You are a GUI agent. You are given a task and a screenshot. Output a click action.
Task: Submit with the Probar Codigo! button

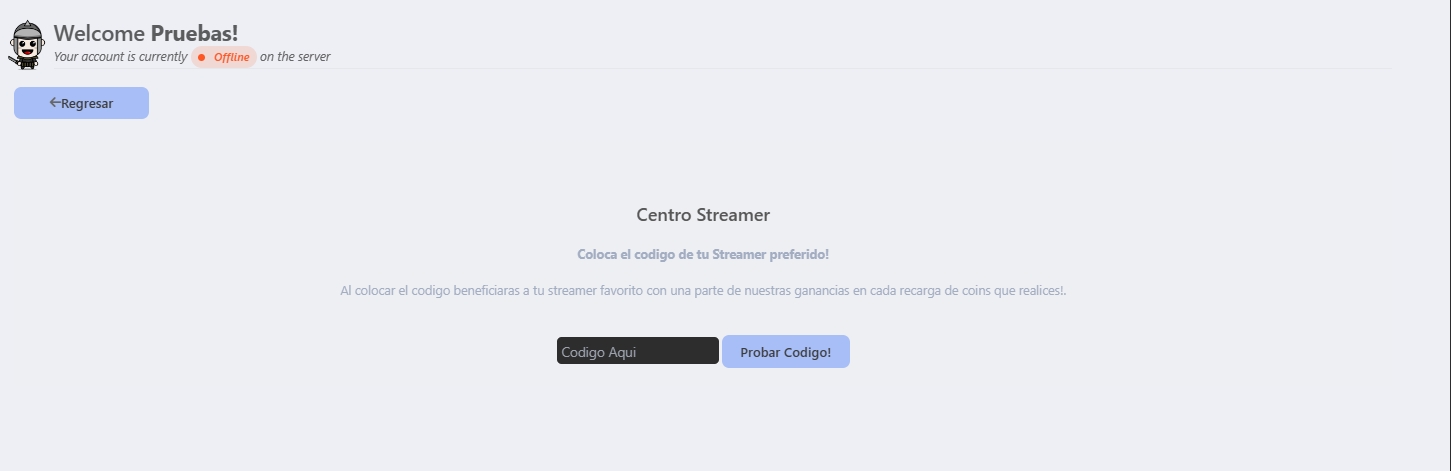(x=786, y=352)
